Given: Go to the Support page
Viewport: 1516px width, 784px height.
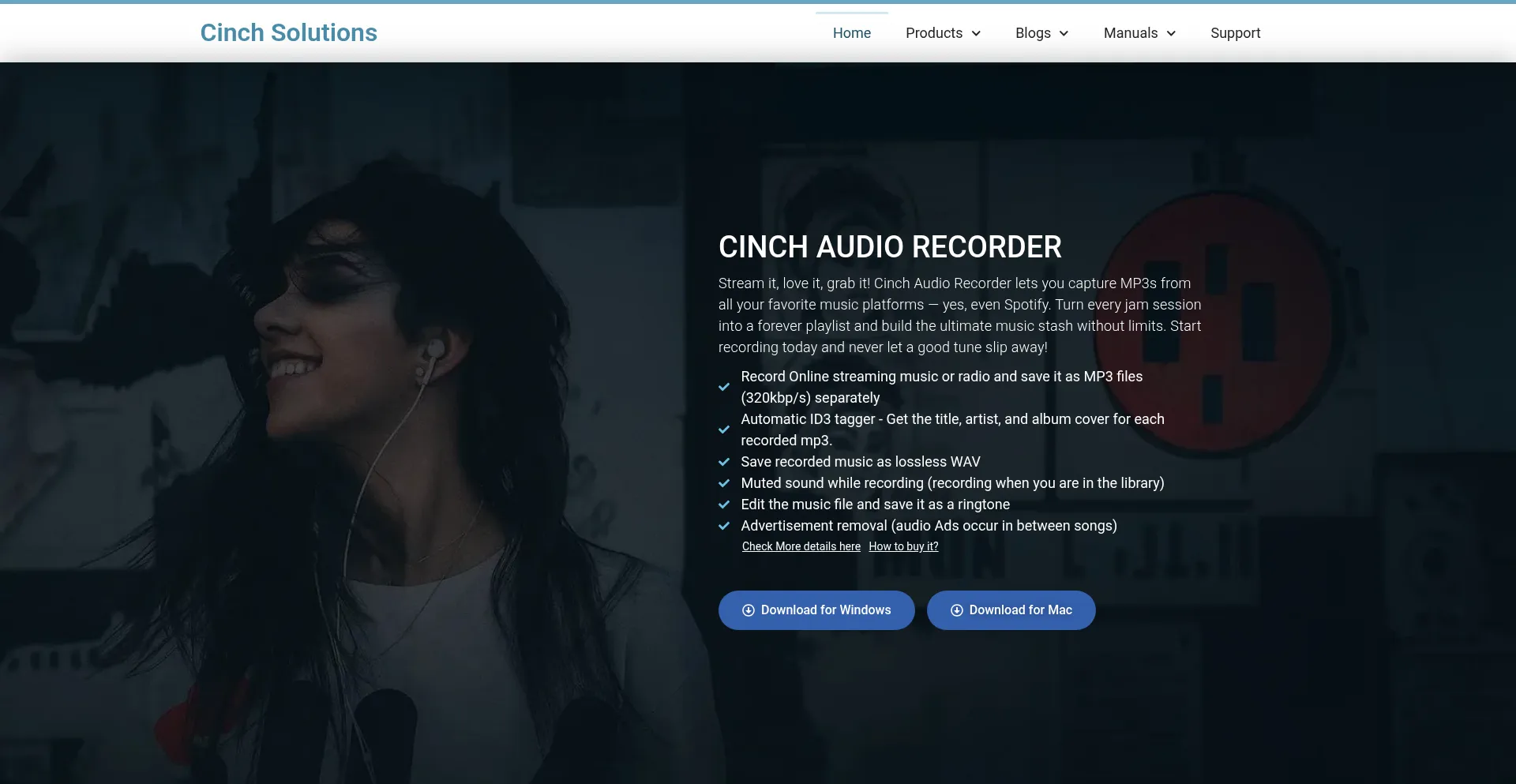Looking at the screenshot, I should 1235,33.
